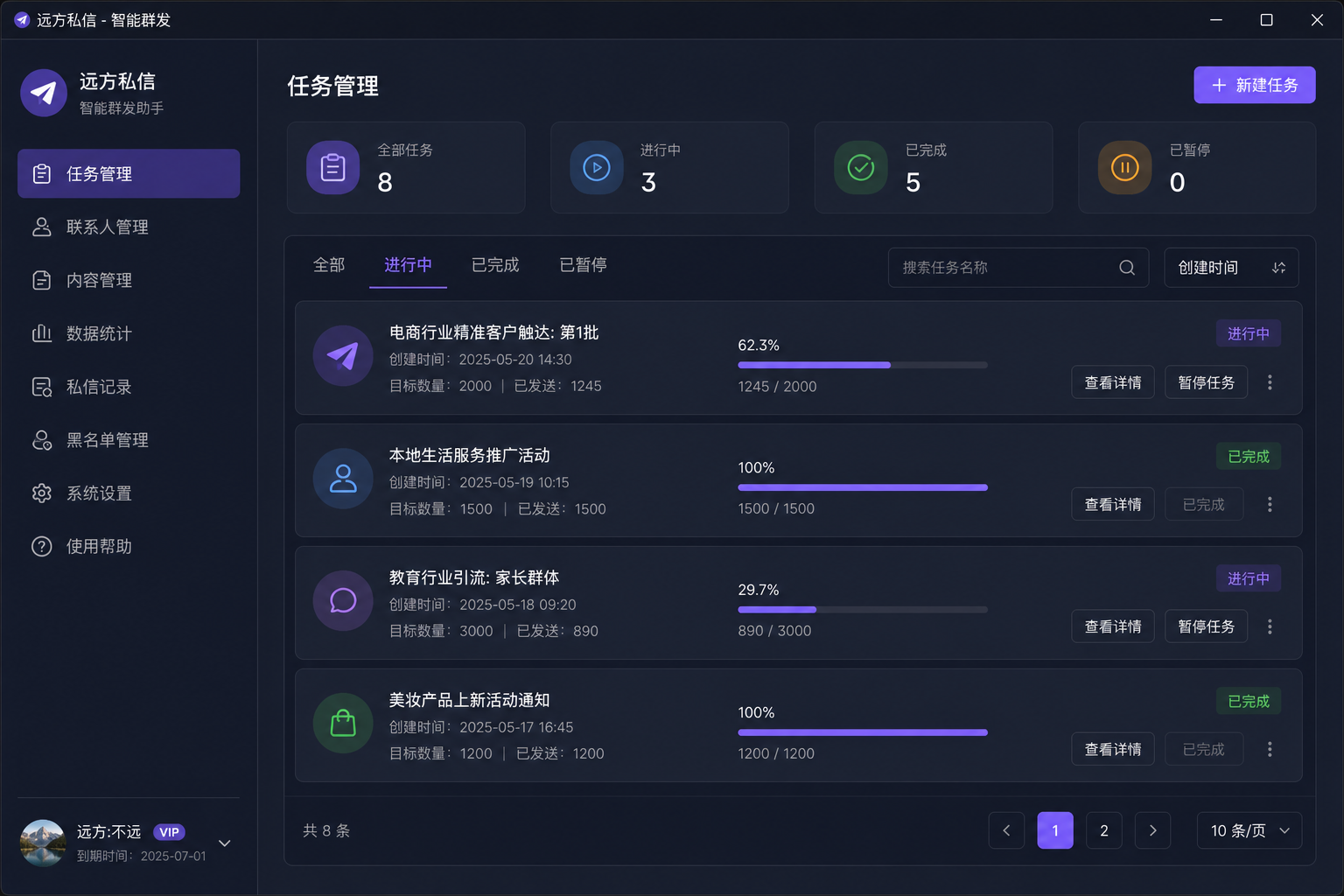Viewport: 1344px width, 896px height.
Task: Click task title 教育行业引流: 家长群体
Action: (474, 577)
